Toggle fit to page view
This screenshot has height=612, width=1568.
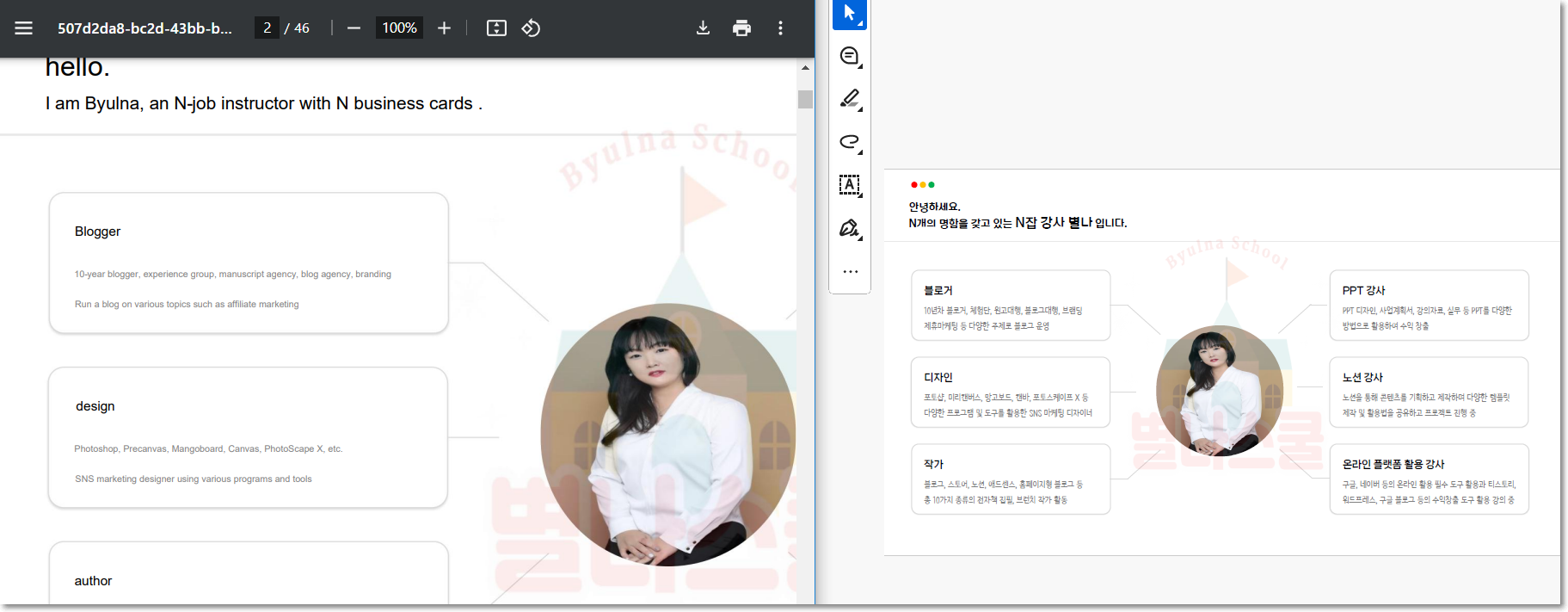click(496, 28)
